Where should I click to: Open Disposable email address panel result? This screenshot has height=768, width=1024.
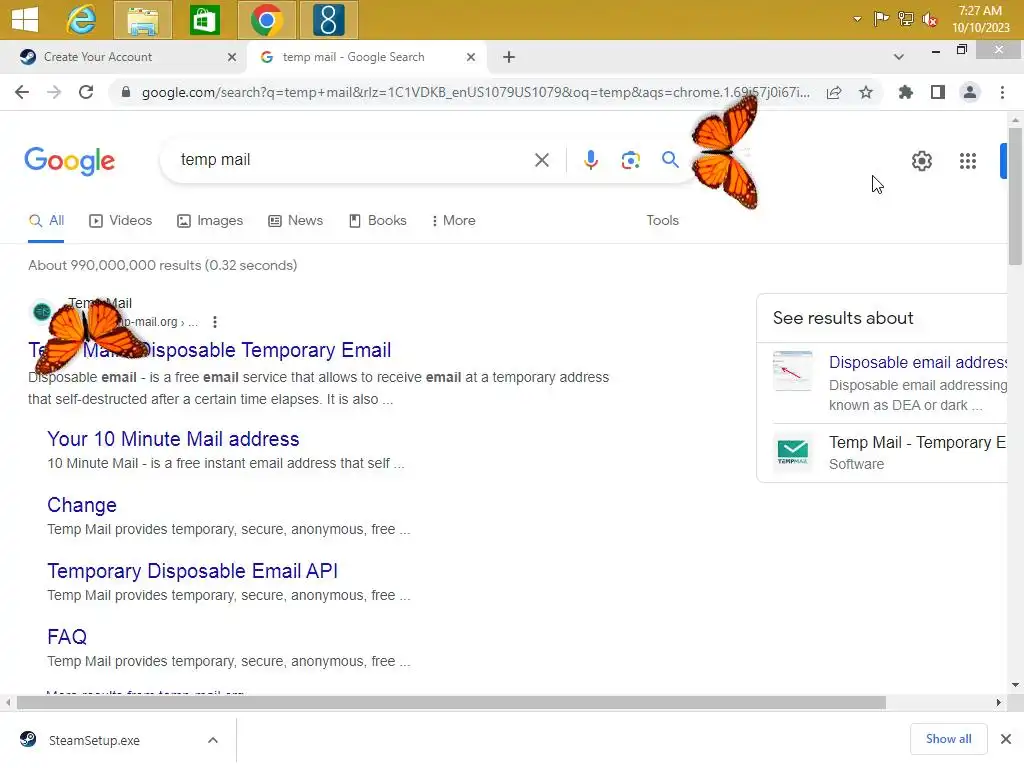click(918, 362)
